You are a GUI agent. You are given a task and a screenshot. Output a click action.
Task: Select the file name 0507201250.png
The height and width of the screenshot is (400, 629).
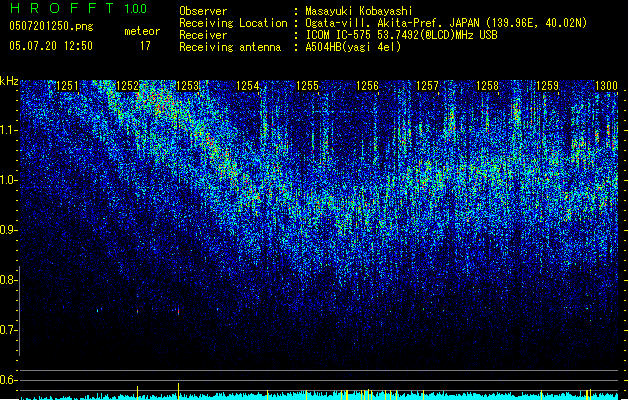tap(51, 26)
